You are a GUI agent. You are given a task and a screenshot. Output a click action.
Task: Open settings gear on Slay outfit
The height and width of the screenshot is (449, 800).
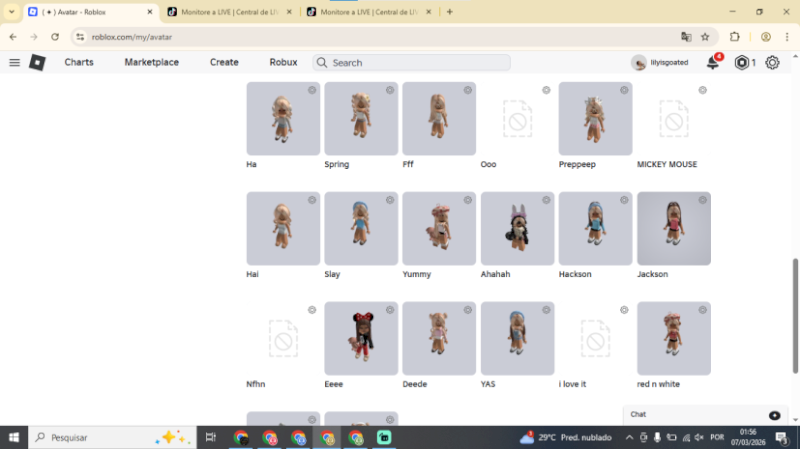tap(390, 200)
